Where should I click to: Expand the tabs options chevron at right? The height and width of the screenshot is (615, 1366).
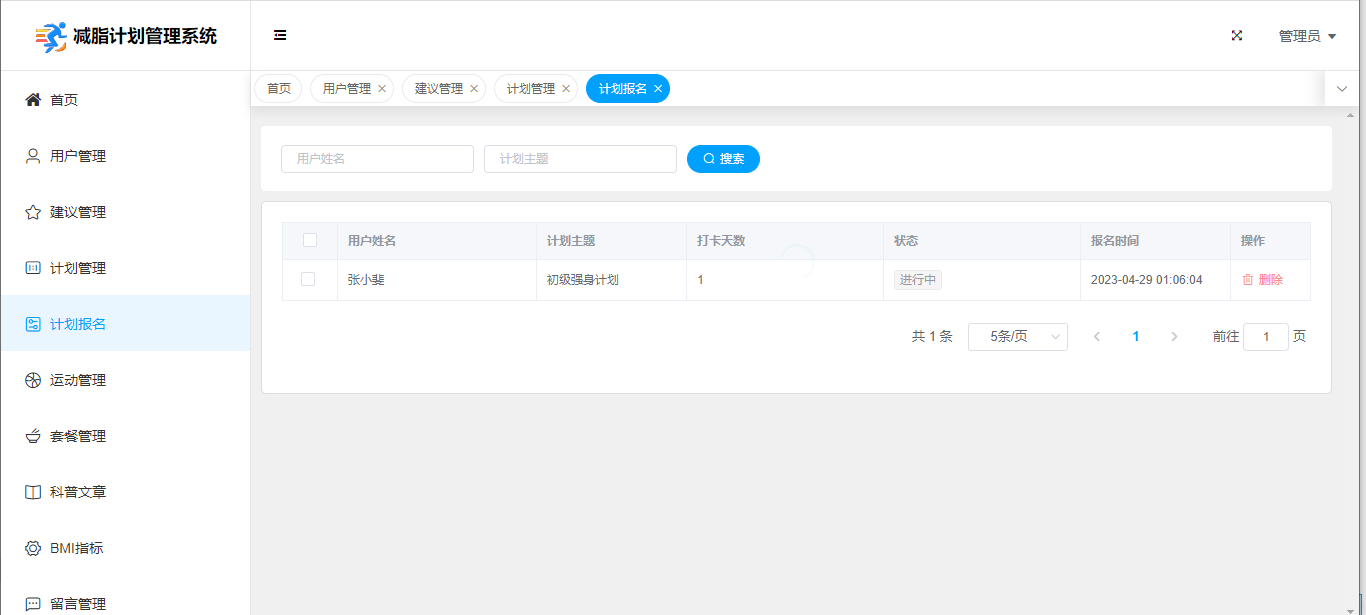click(1342, 89)
